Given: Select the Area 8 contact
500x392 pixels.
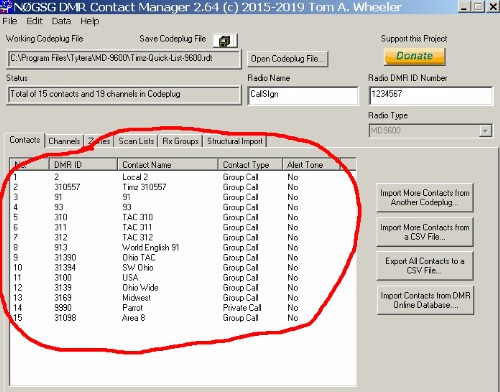Looking at the screenshot, I should pos(183,318).
